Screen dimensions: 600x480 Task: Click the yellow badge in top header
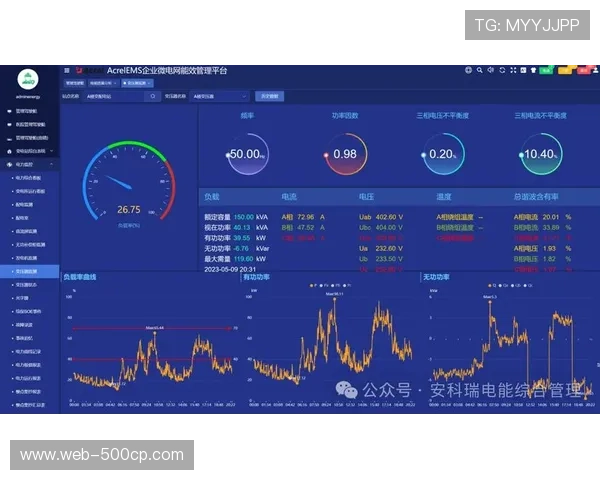tap(564, 71)
